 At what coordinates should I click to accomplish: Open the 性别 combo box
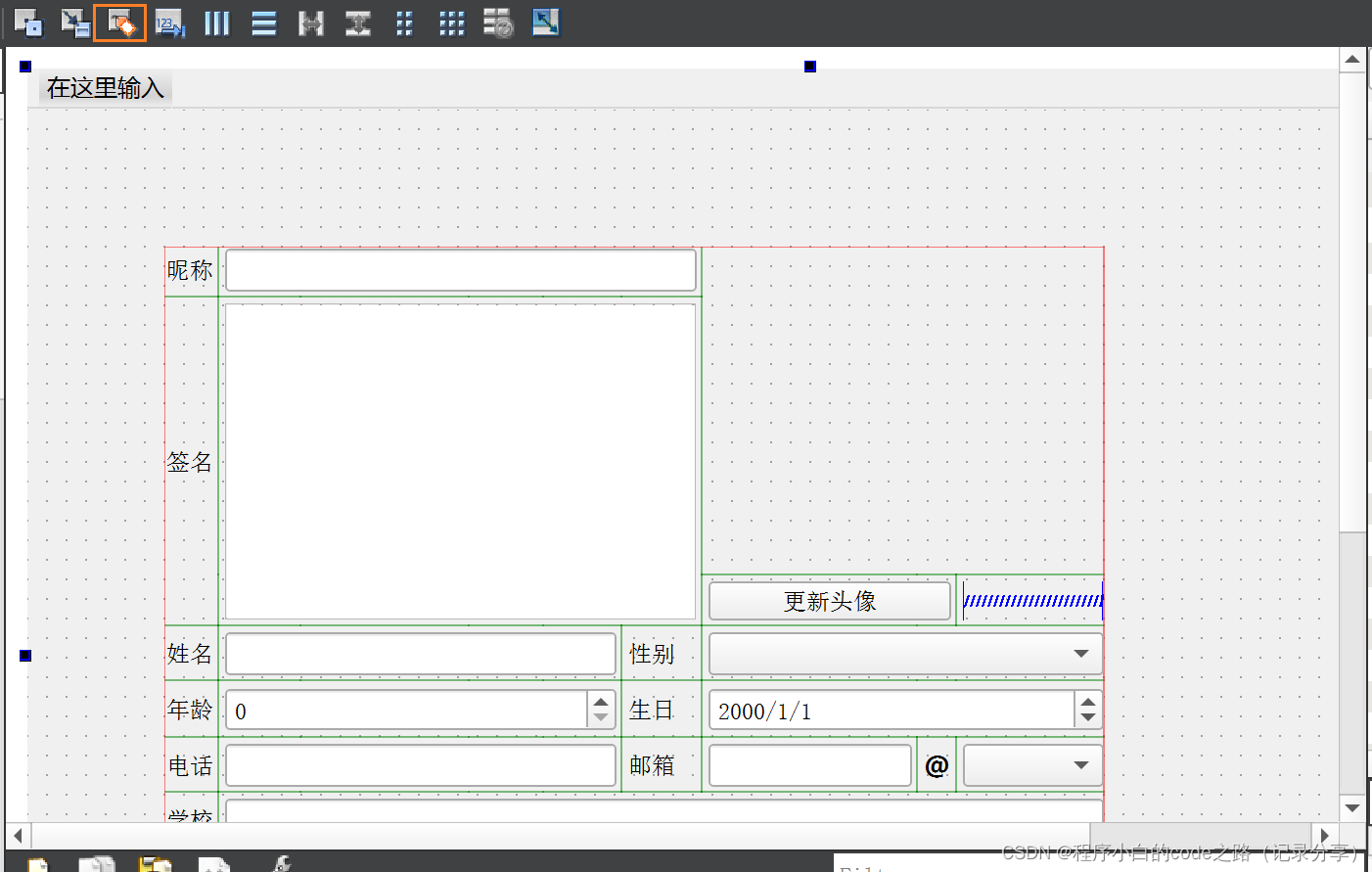pos(905,654)
